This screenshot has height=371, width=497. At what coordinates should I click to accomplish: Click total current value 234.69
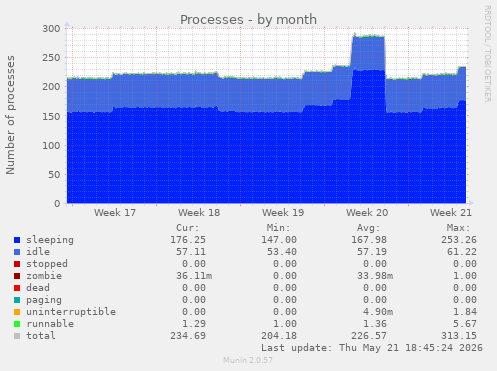pyautogui.click(x=188, y=336)
